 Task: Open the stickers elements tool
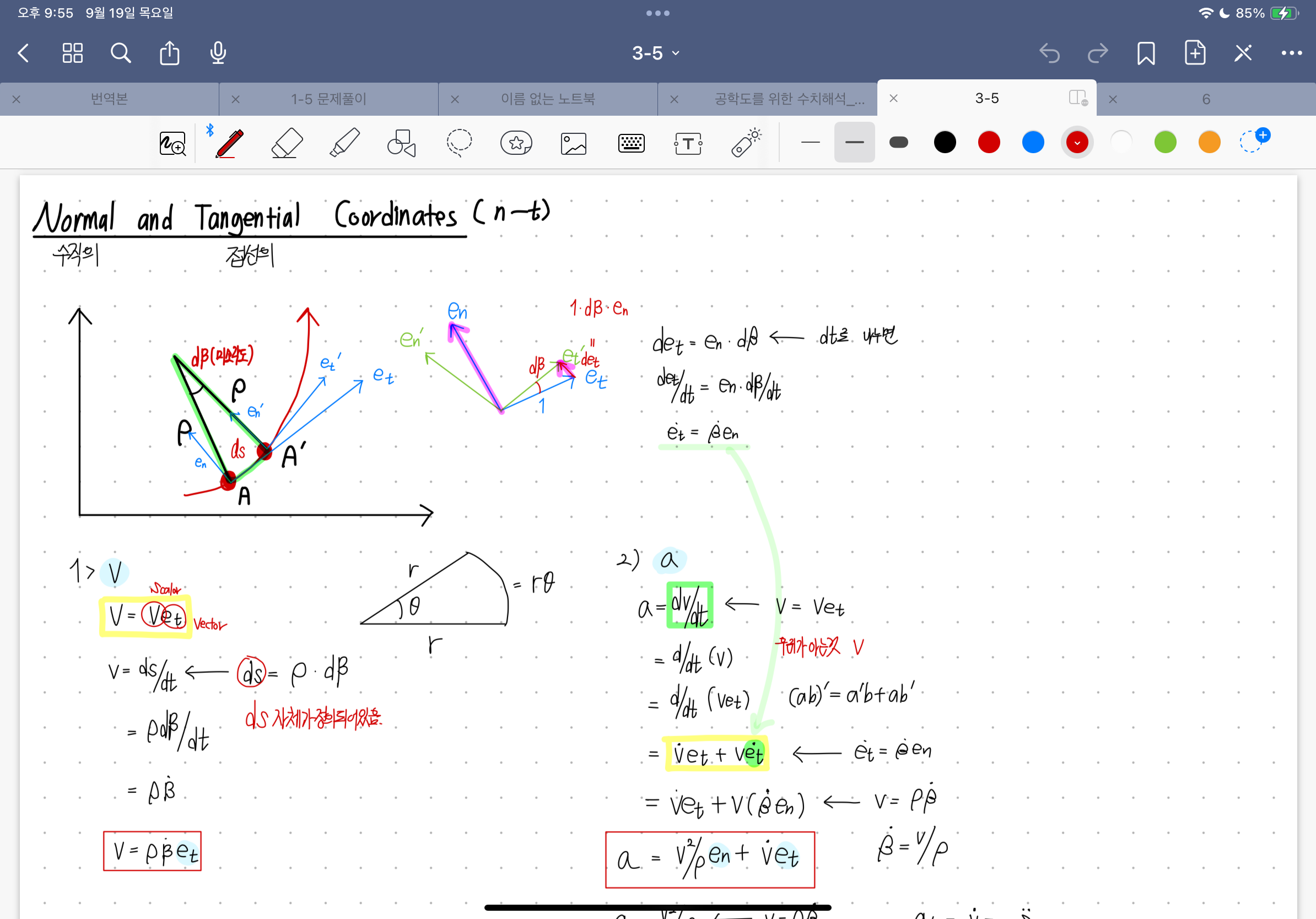[x=516, y=143]
